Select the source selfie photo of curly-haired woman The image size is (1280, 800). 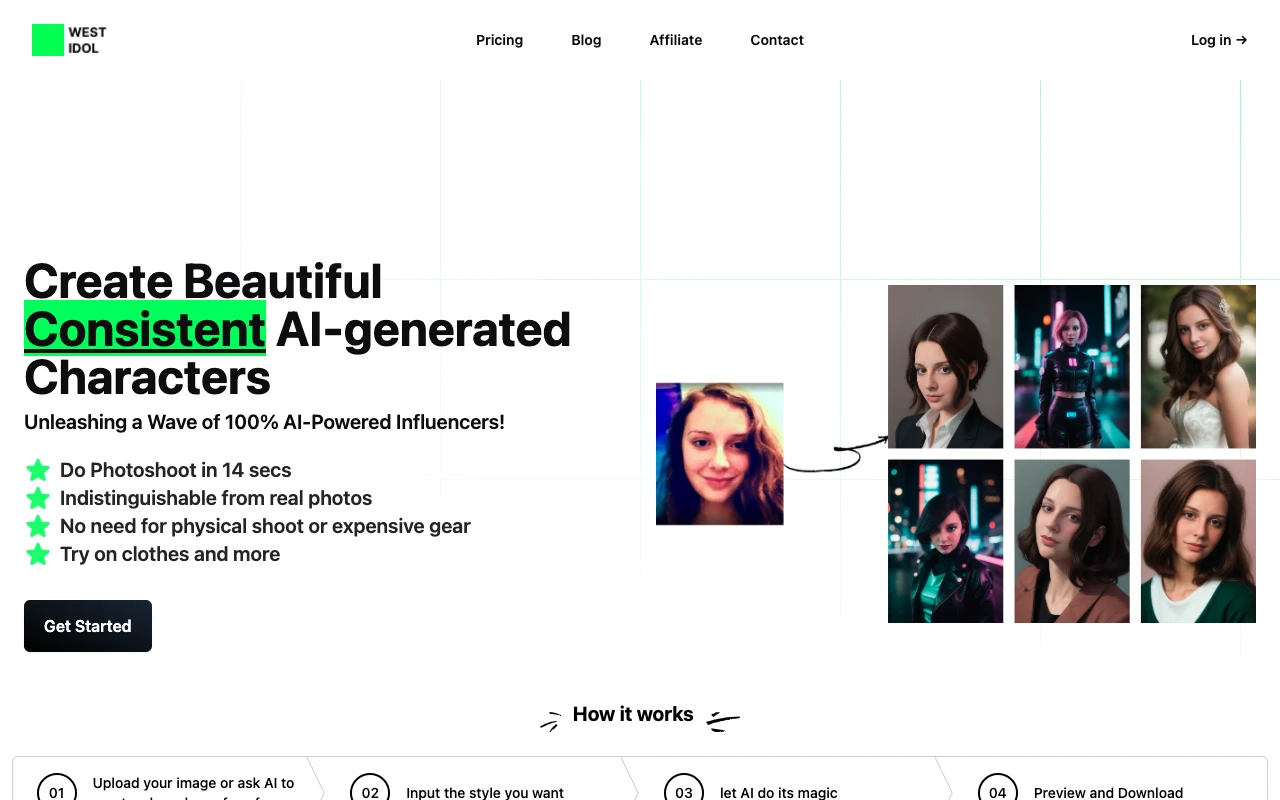[719, 453]
